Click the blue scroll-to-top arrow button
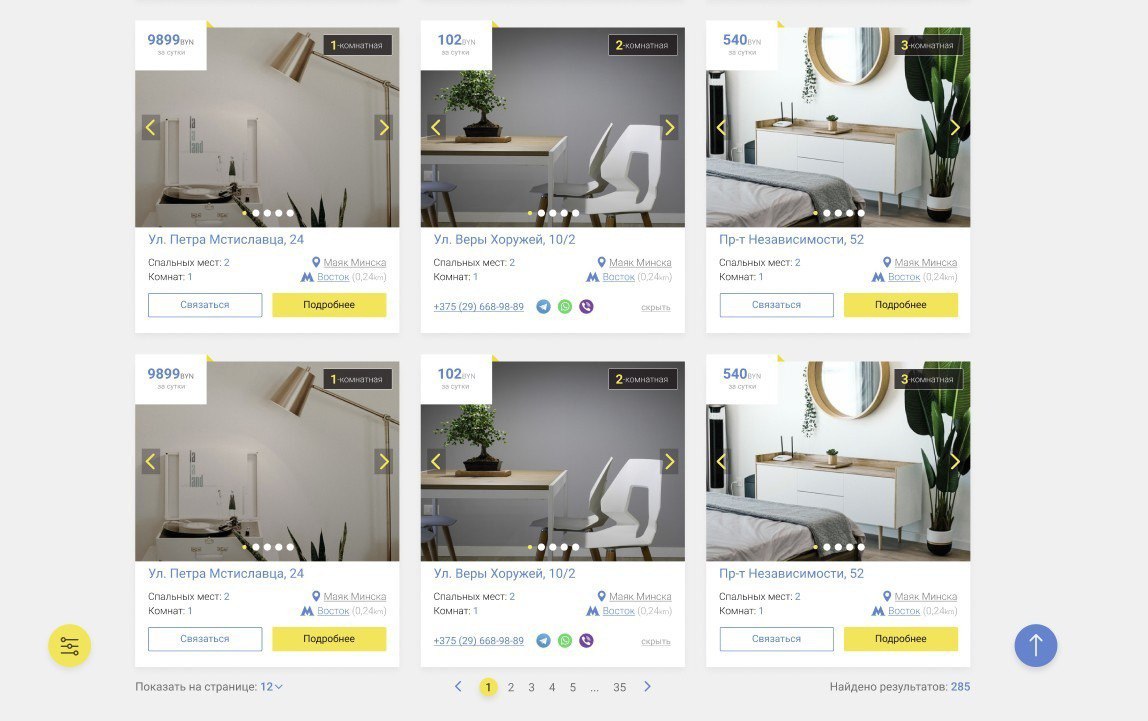1148x721 pixels. 1035,646
